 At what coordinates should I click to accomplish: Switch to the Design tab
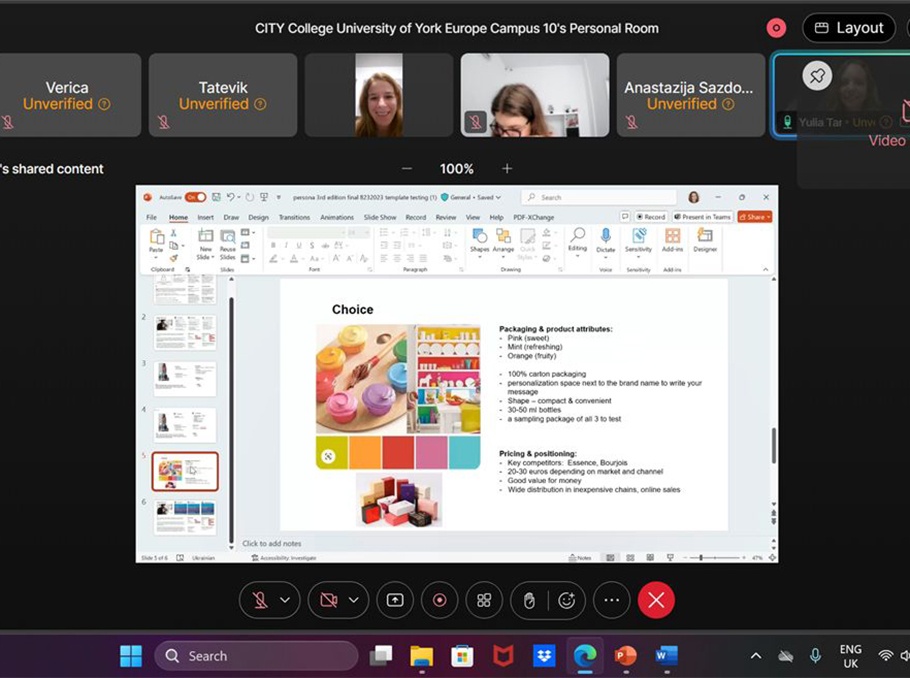pos(258,217)
